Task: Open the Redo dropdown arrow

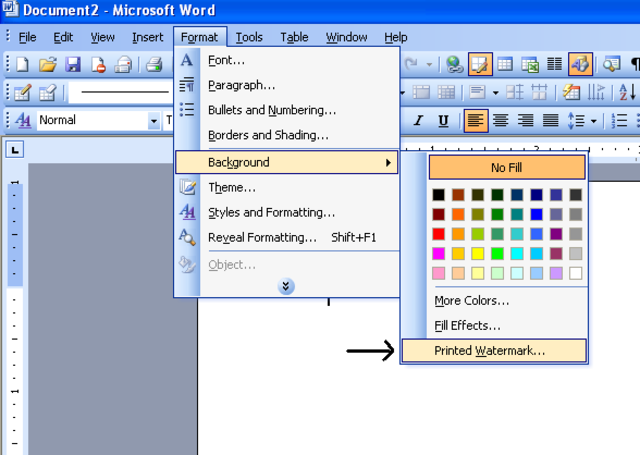Action: click(x=429, y=64)
